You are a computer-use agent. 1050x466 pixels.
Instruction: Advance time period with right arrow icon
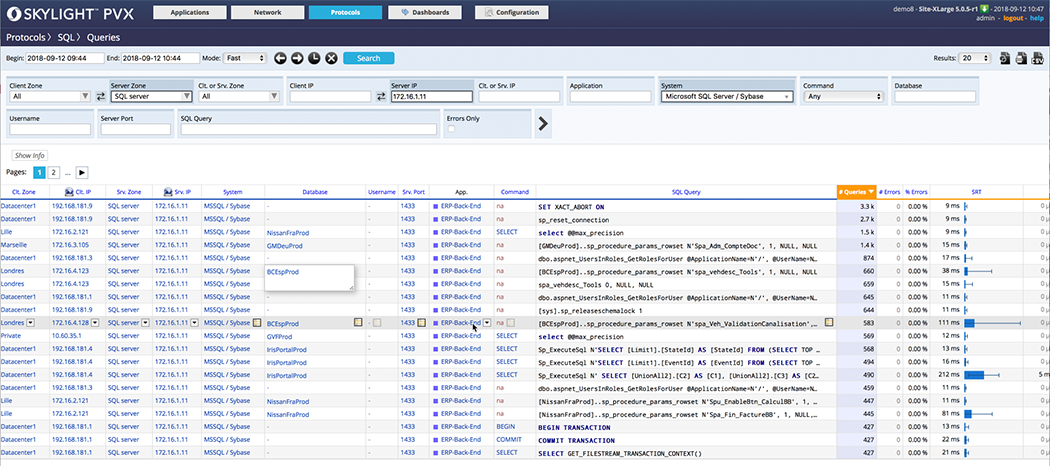tap(297, 58)
